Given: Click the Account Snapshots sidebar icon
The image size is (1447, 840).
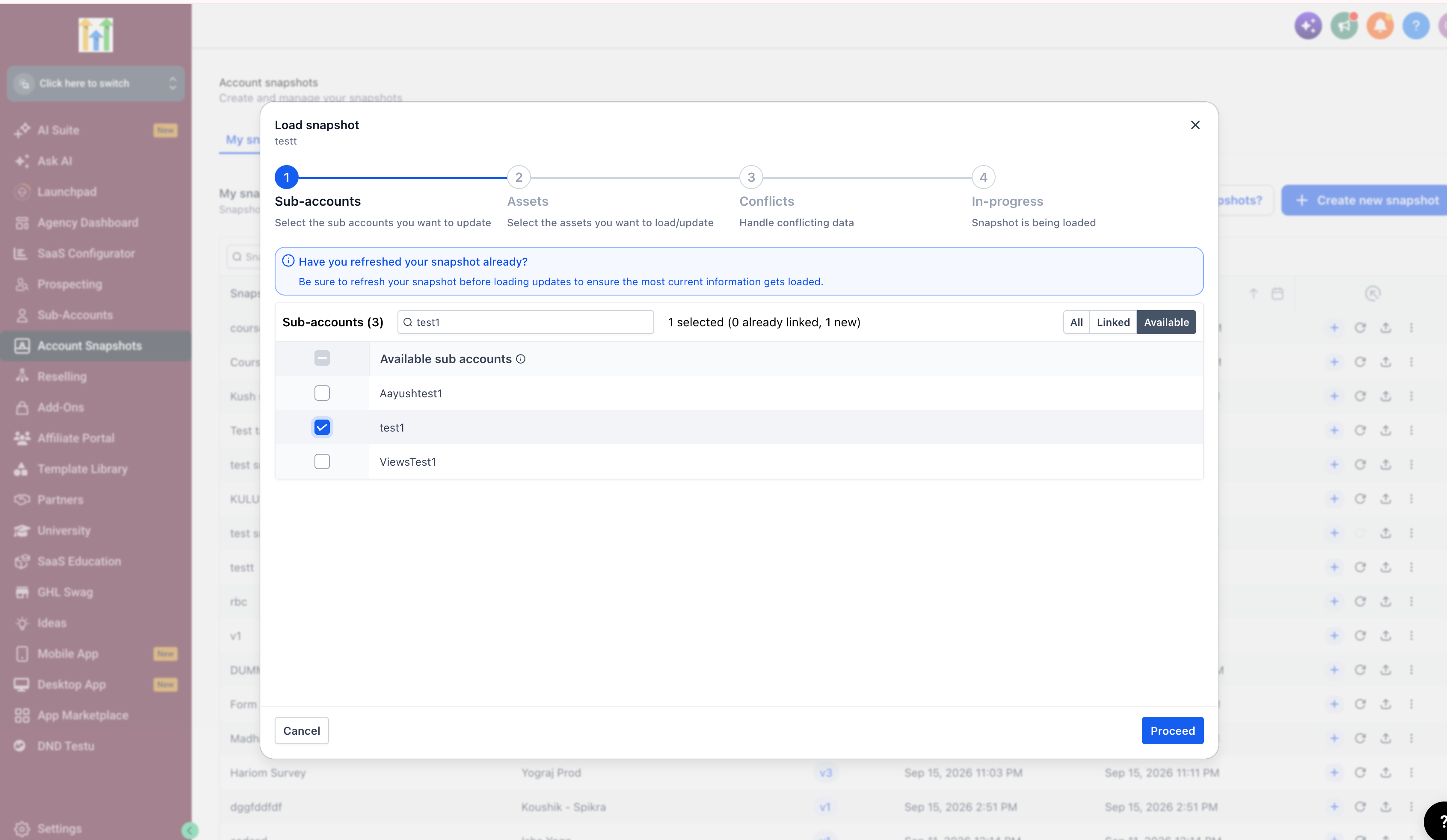Looking at the screenshot, I should [22, 346].
